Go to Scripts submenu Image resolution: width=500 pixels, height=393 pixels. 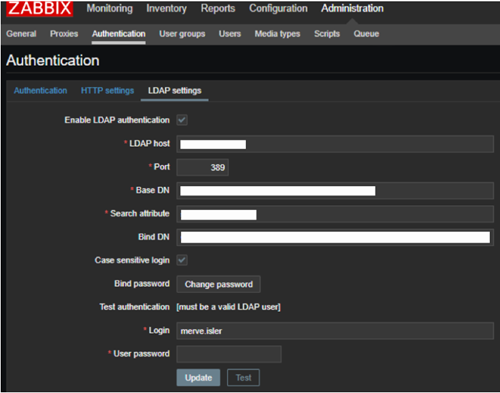[327, 34]
